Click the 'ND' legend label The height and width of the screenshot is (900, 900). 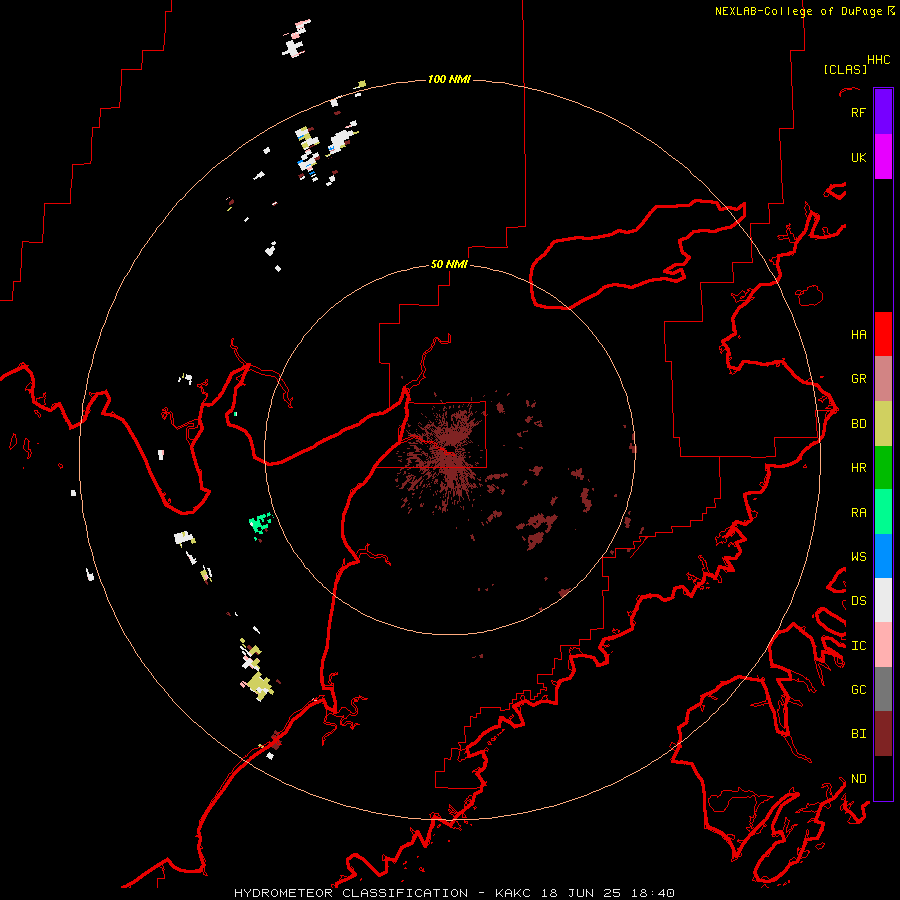click(858, 778)
